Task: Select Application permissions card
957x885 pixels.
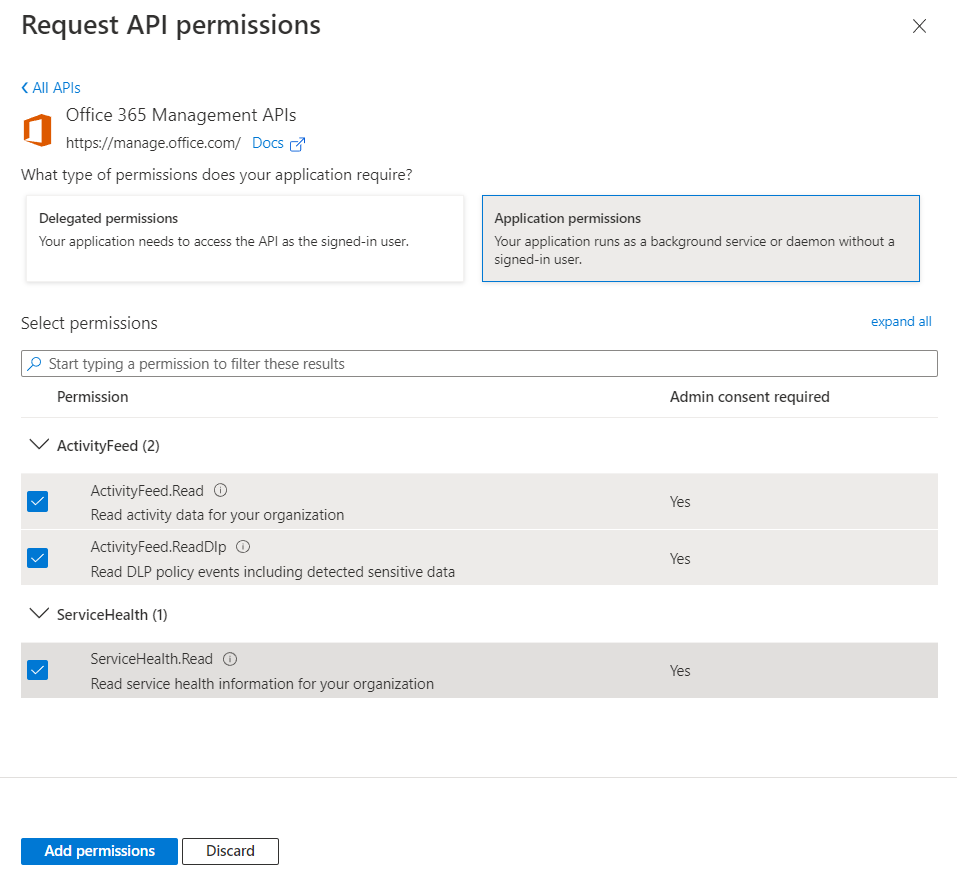Action: pyautogui.click(x=701, y=239)
